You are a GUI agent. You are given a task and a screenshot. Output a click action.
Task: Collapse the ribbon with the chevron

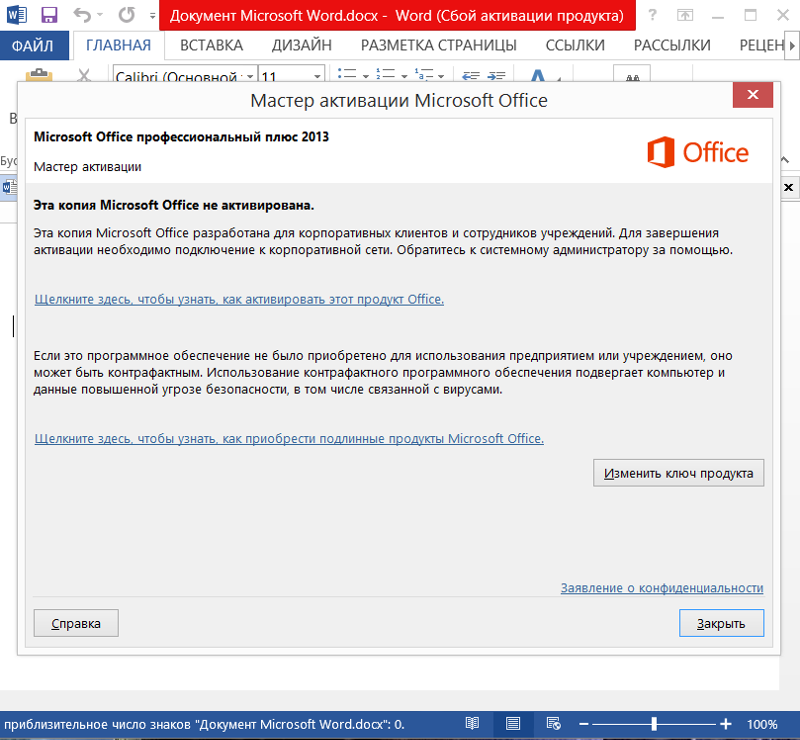click(785, 160)
